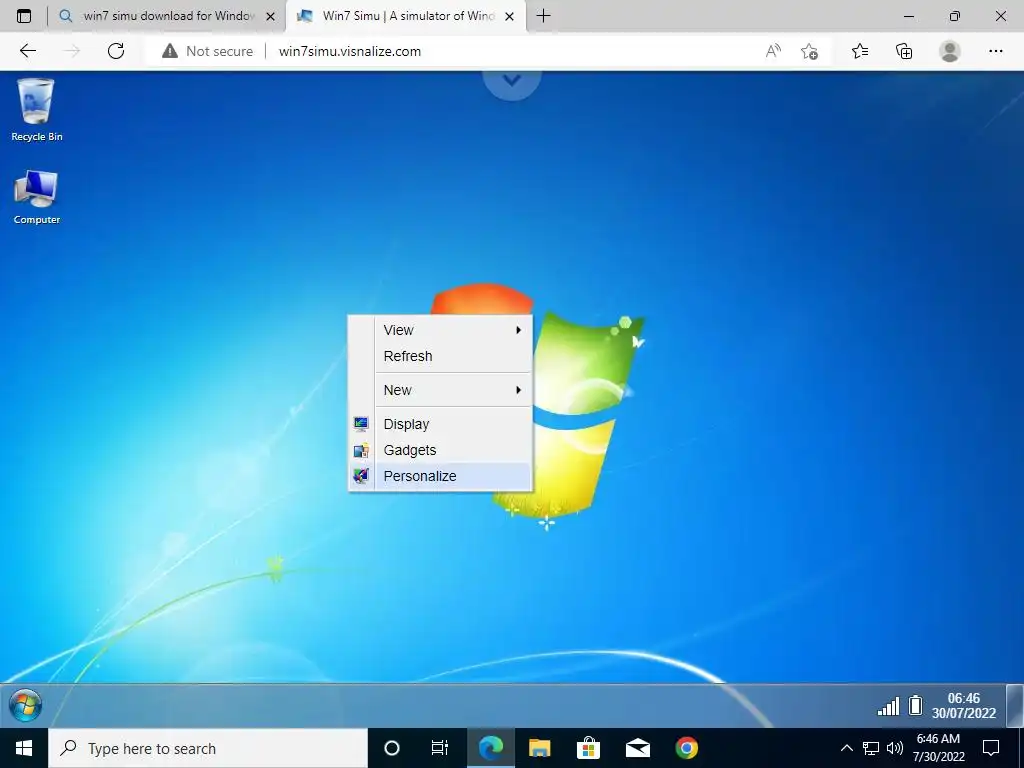
Task: Click the simulator battery icon
Action: pos(916,705)
